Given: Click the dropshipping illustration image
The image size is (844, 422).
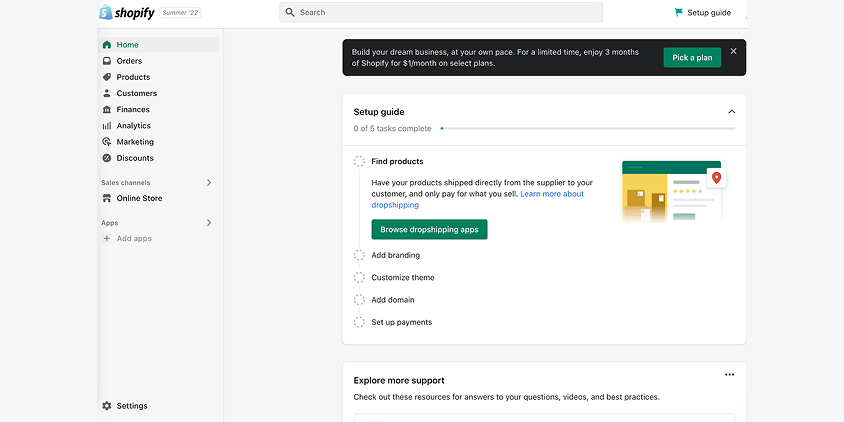Looking at the screenshot, I should pyautogui.click(x=674, y=191).
